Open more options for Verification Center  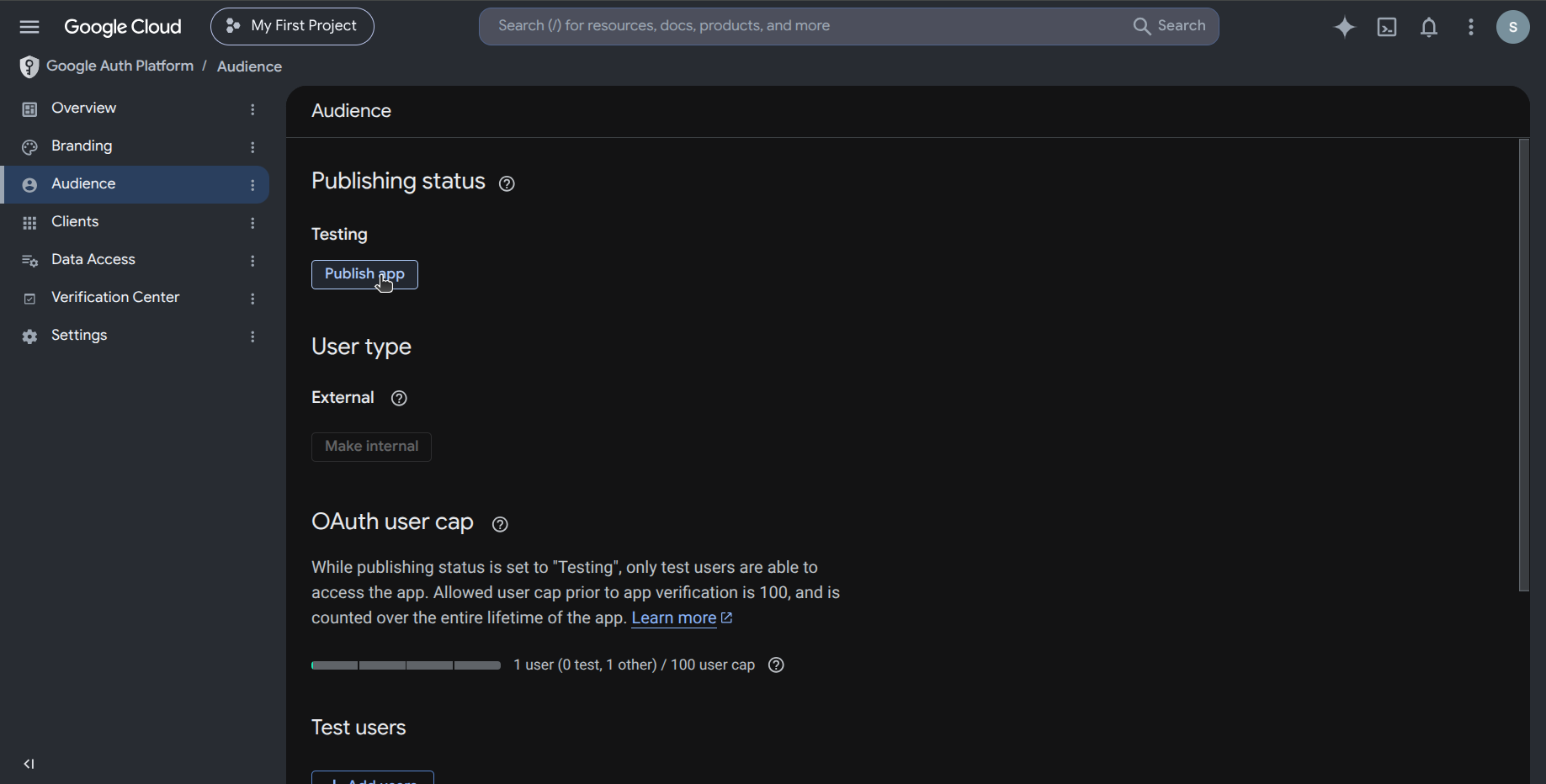tap(252, 299)
